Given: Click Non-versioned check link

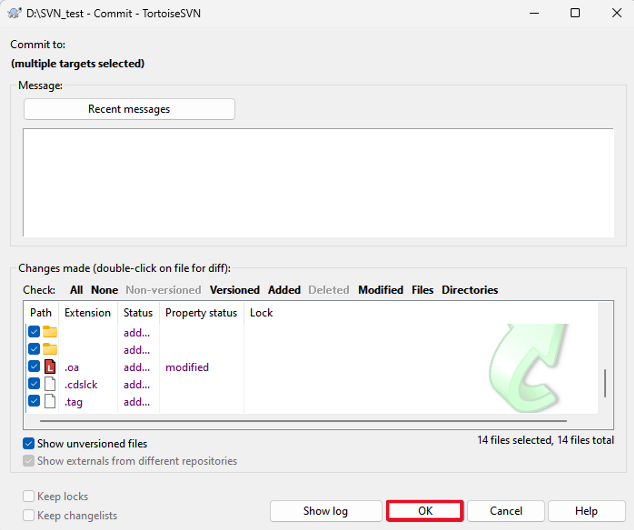Looking at the screenshot, I should (x=163, y=290).
